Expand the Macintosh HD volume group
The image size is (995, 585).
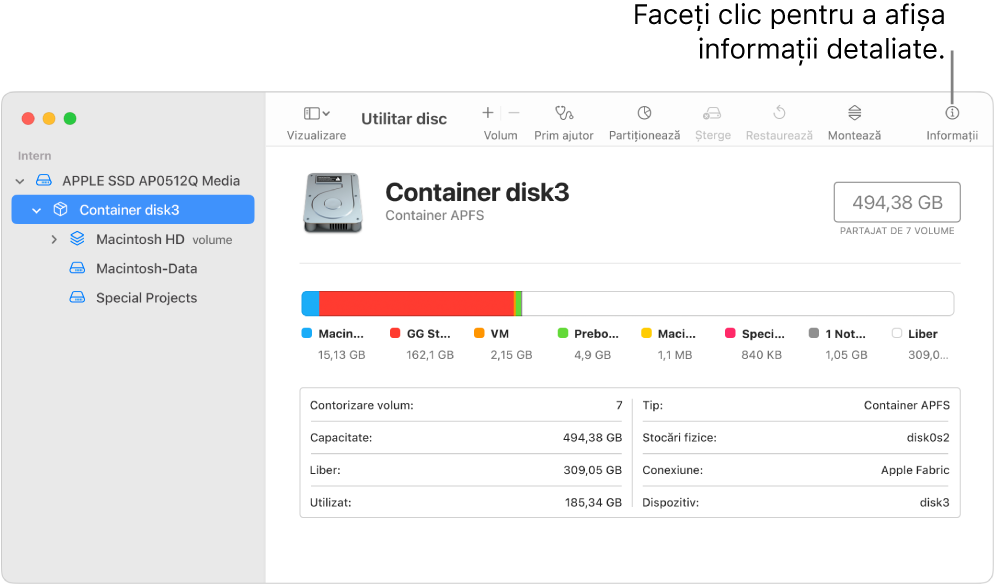tap(54, 240)
